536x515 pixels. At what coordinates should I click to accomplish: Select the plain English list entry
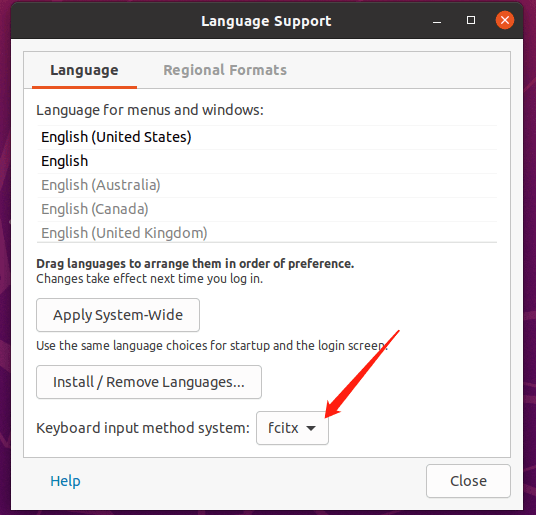(267, 161)
